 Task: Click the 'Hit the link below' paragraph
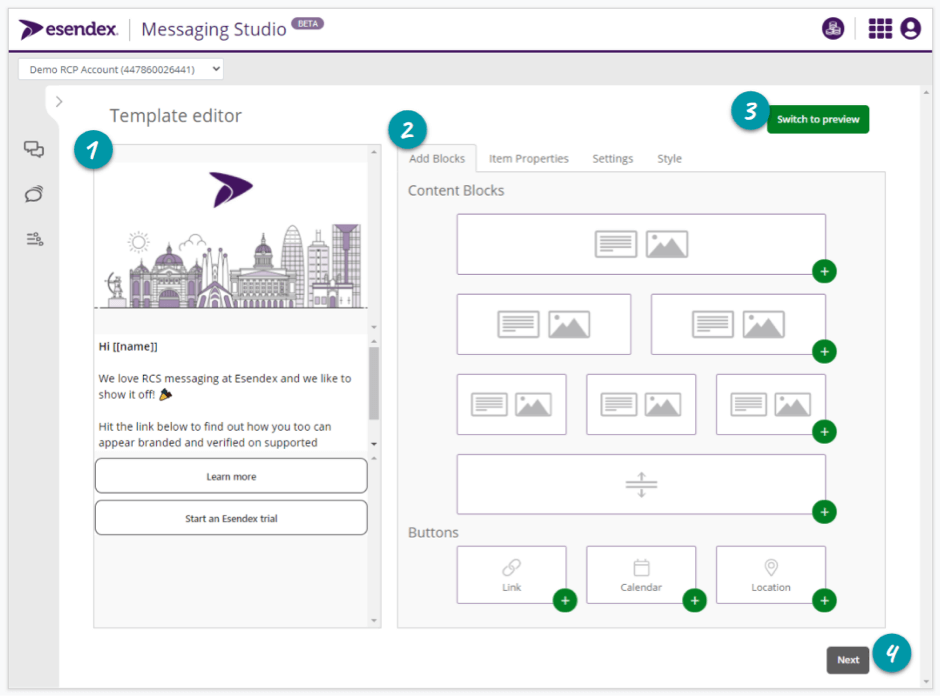[x=215, y=434]
